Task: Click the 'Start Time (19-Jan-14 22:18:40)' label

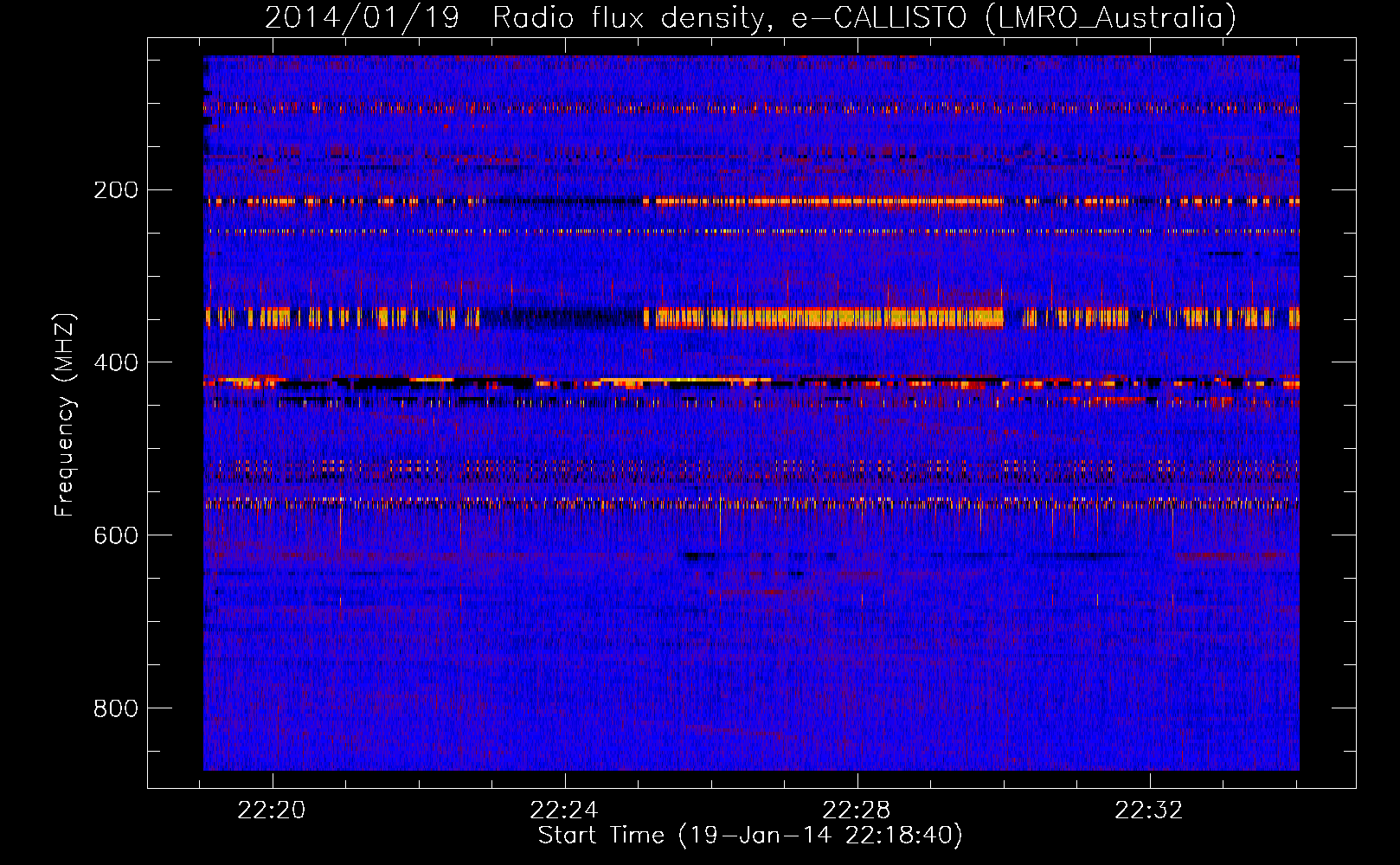Action: click(x=750, y=836)
